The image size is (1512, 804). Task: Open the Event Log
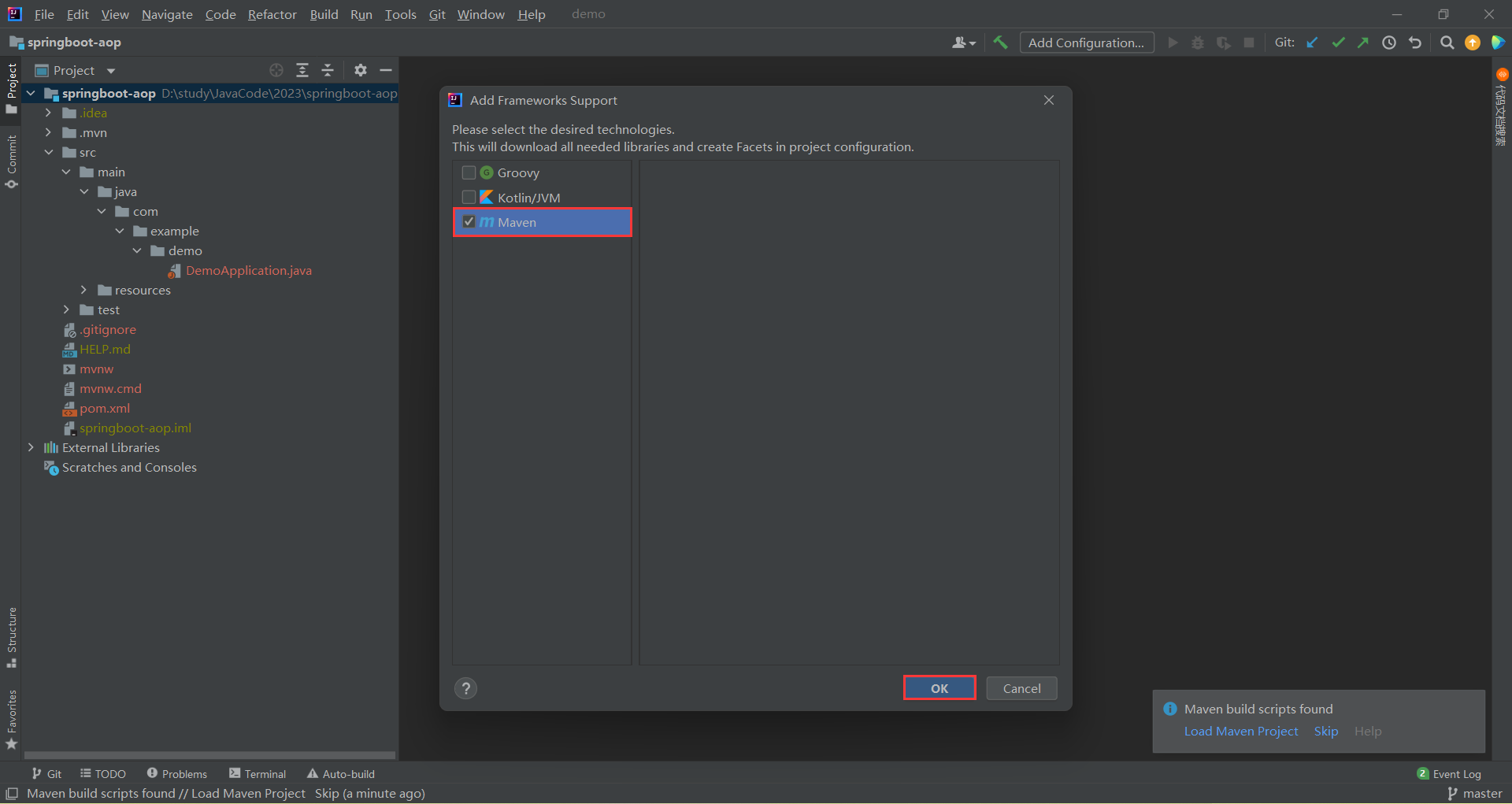point(1449,774)
